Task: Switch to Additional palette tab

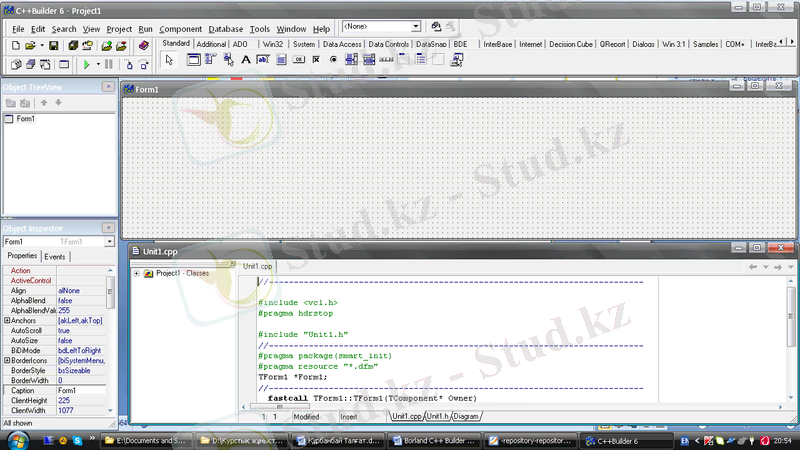Action: (x=211, y=44)
